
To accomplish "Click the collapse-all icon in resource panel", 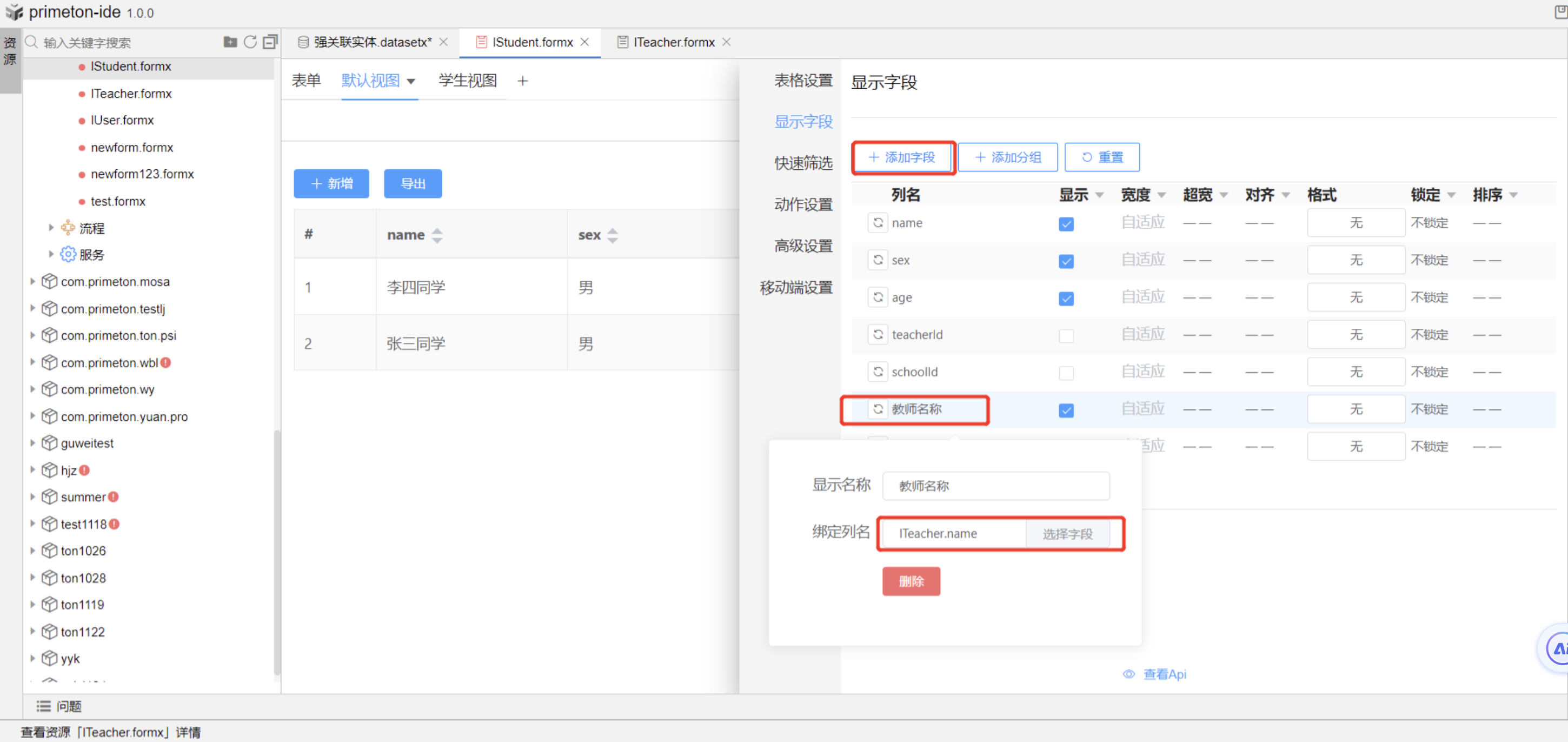I will pyautogui.click(x=270, y=42).
